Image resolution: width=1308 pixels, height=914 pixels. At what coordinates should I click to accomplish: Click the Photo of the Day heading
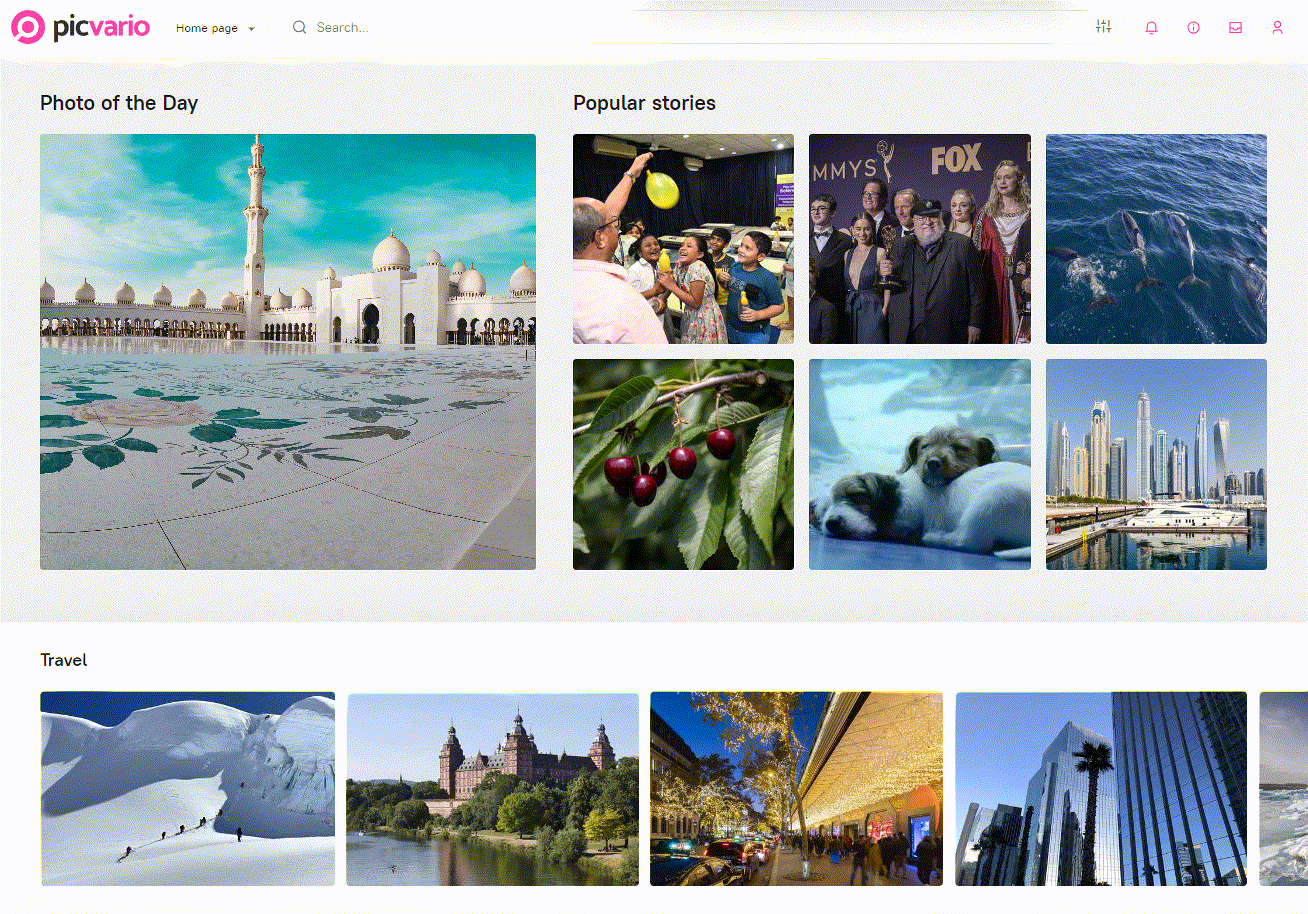pyautogui.click(x=119, y=103)
